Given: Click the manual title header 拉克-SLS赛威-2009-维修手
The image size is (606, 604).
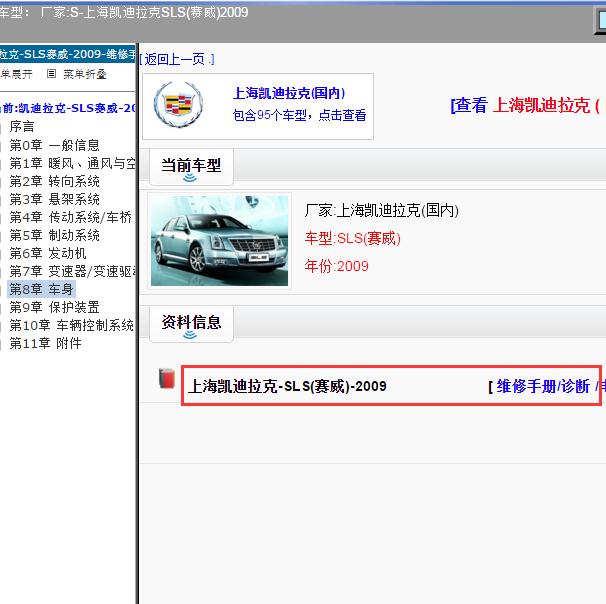Looking at the screenshot, I should pyautogui.click(x=68, y=54).
